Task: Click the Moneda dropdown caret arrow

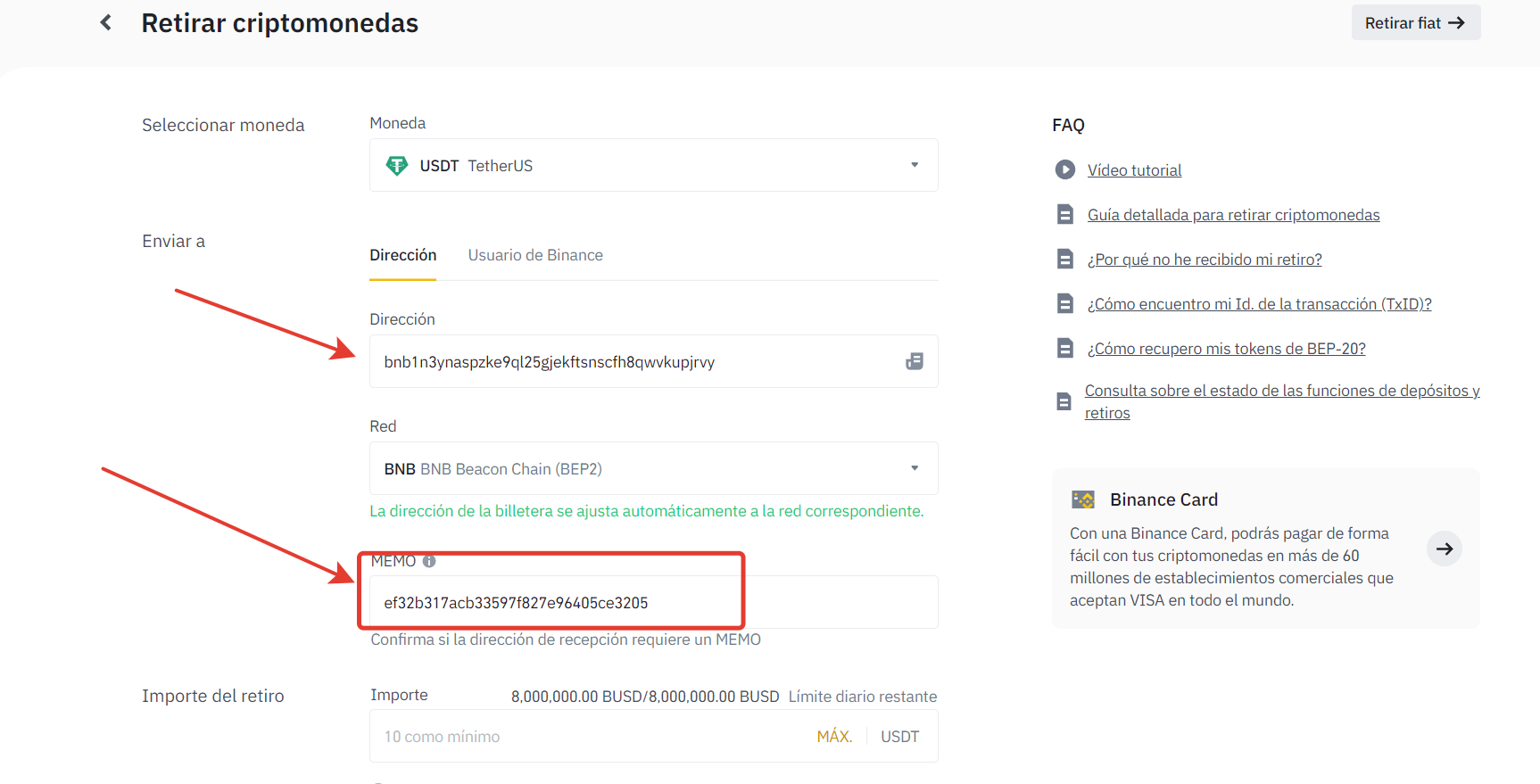Action: tap(915, 165)
